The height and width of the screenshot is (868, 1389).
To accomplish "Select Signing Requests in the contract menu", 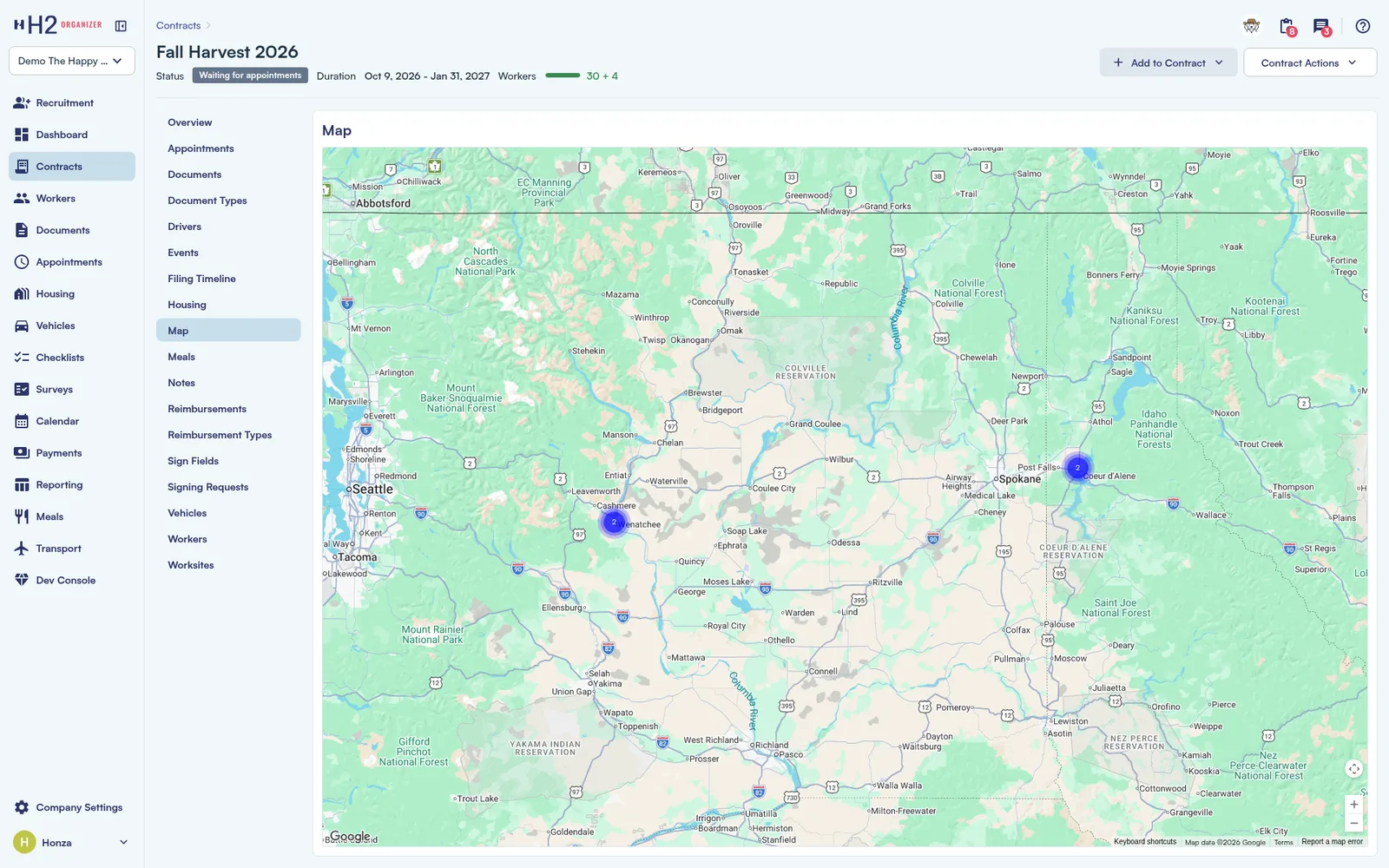I will (228, 487).
